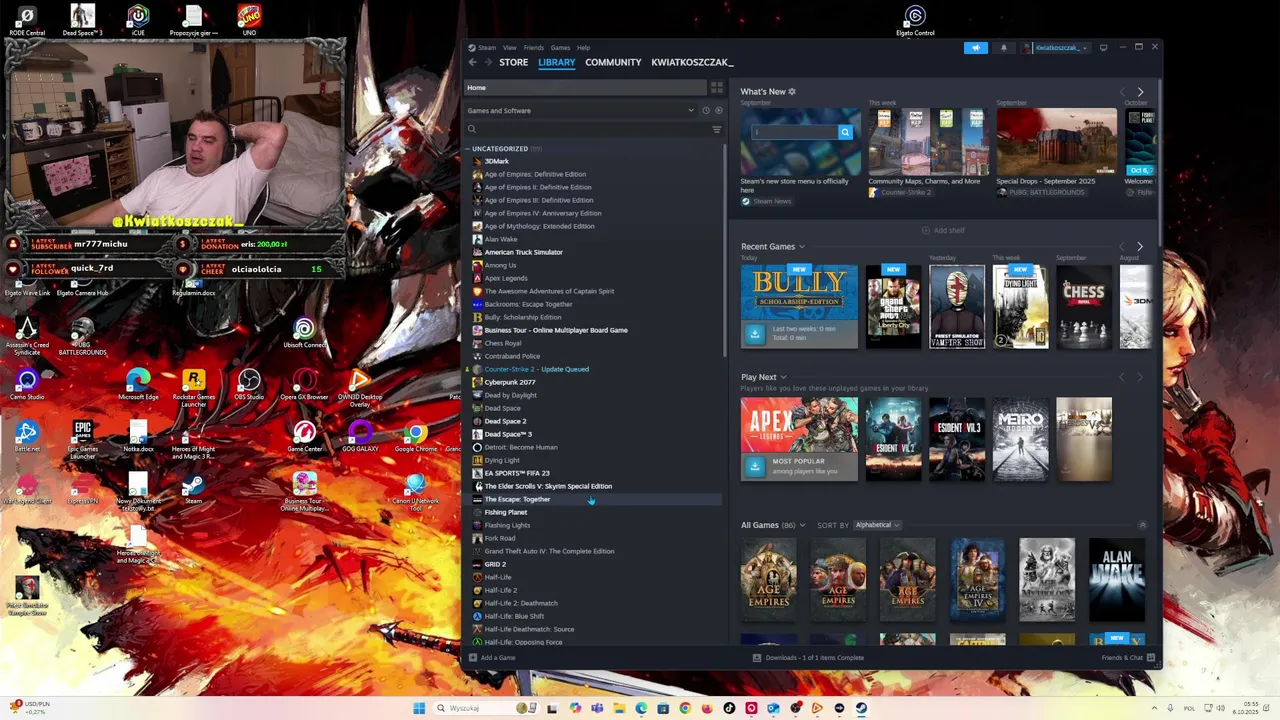Open View menu in Steam
Screen dimensions: 1280x720
(510, 47)
